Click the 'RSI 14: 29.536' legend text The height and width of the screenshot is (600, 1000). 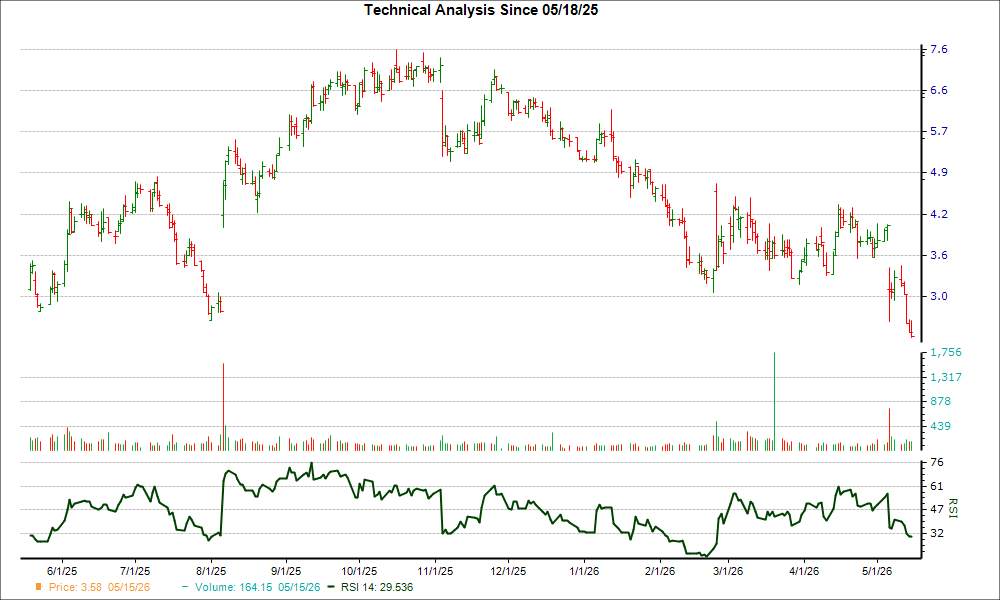(377, 587)
